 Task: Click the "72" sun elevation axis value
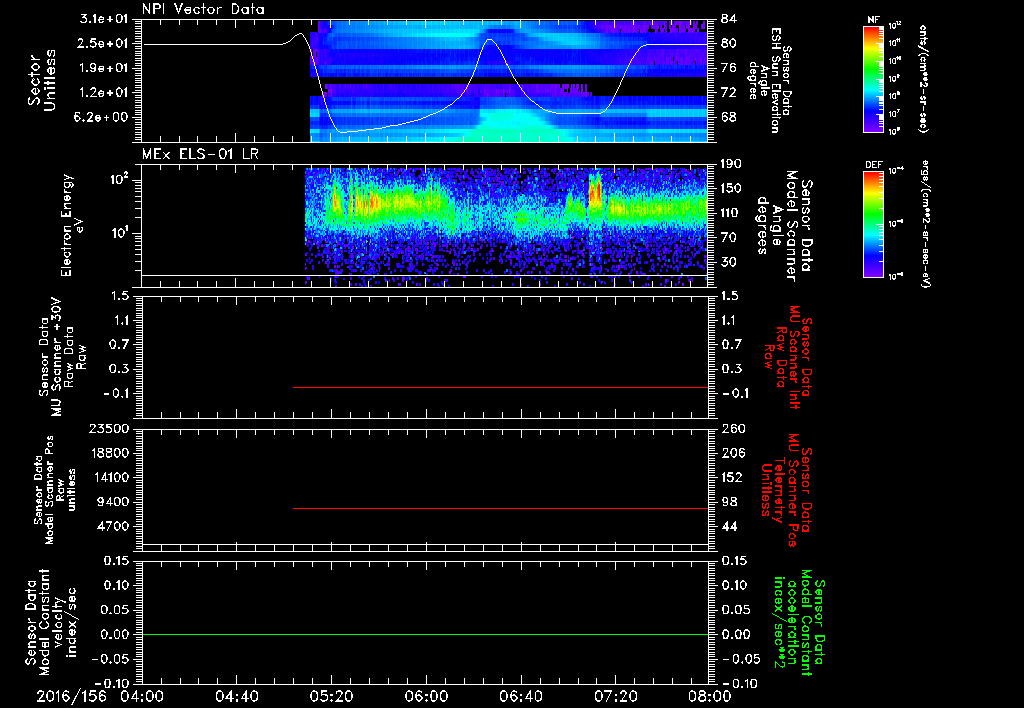click(729, 93)
